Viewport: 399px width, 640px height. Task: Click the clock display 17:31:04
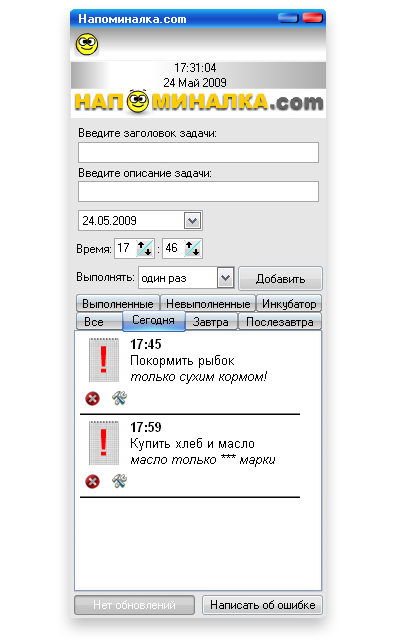click(195, 68)
